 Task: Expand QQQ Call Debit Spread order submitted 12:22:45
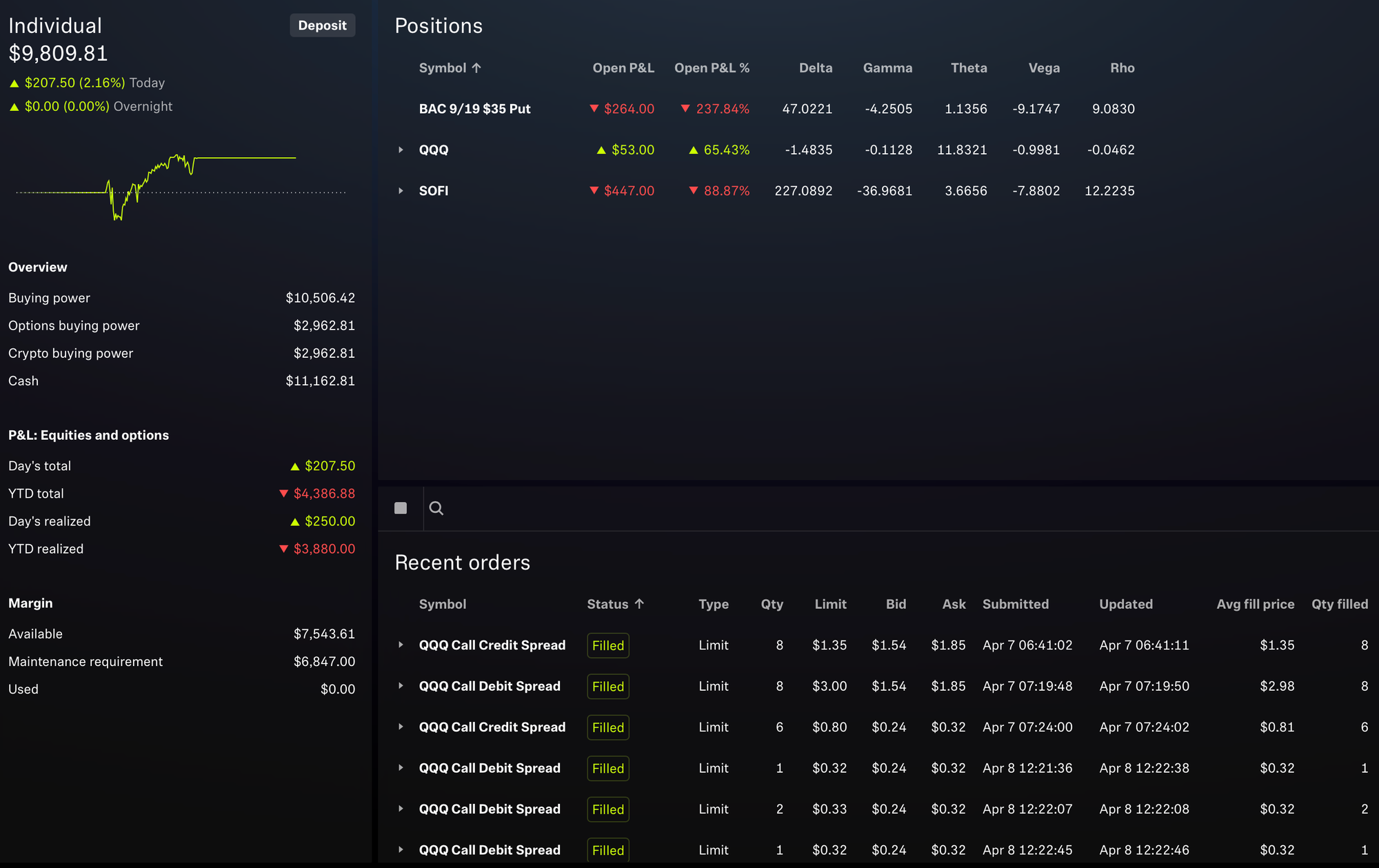tap(401, 850)
